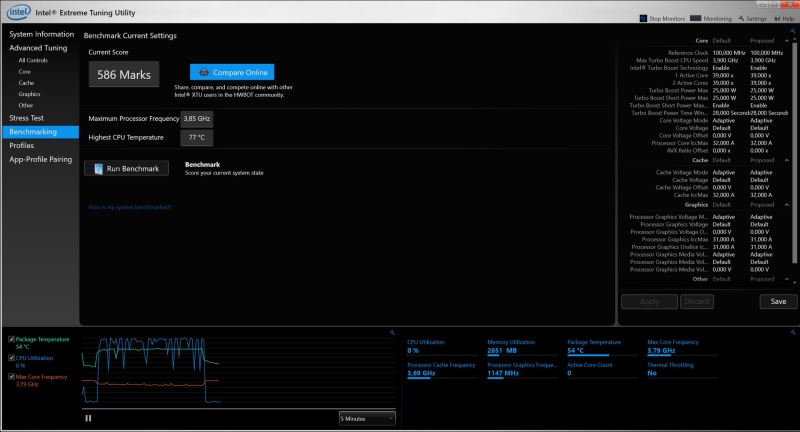Open Settings via the wrench icon
Screen dimensions: 800x432
(740, 18)
